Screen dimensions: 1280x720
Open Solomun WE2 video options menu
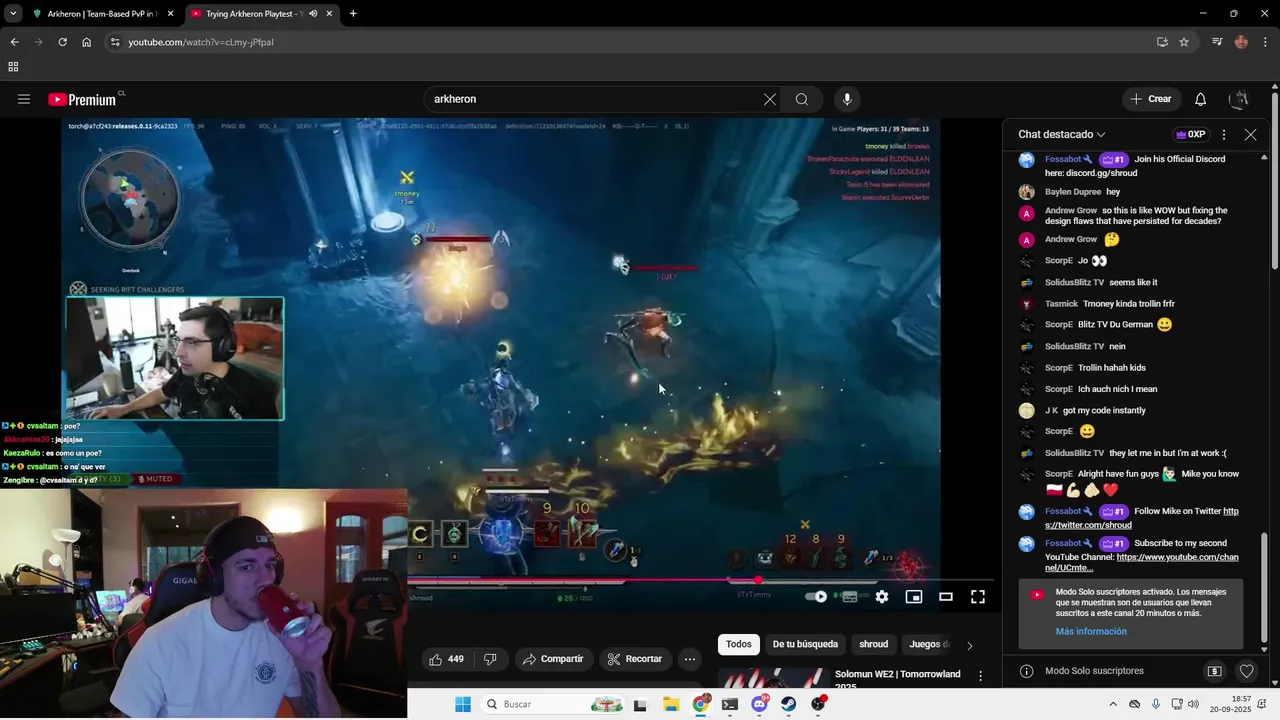pos(981,677)
